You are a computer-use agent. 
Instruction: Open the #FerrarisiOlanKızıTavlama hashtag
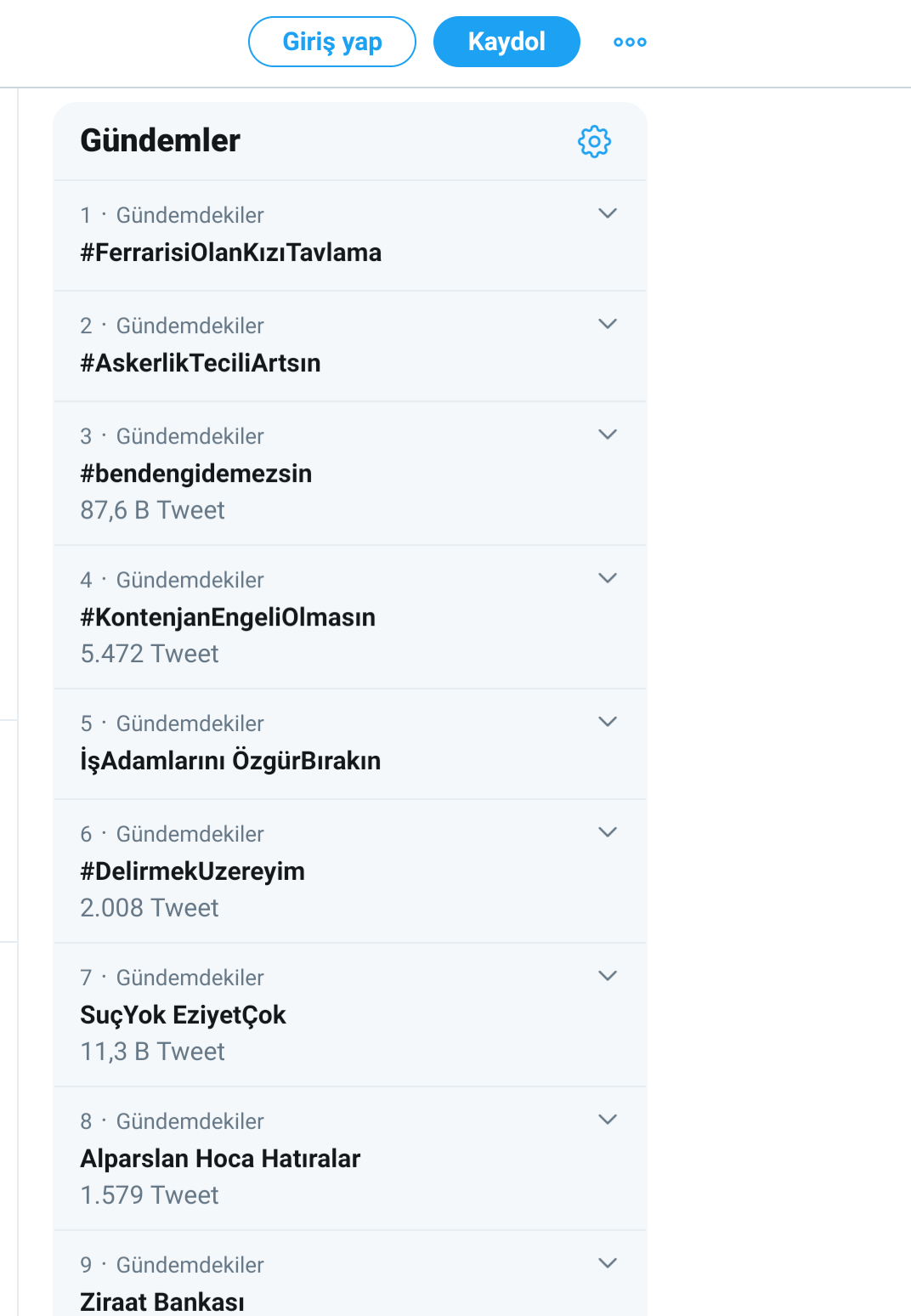coord(230,252)
